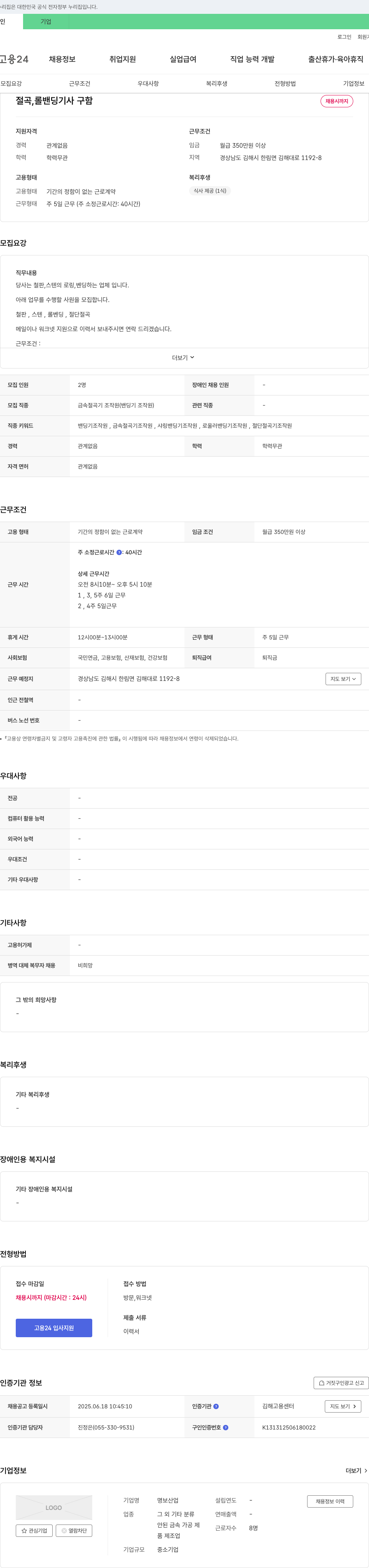
Task: Click the 로그인 link
Action: click(344, 37)
